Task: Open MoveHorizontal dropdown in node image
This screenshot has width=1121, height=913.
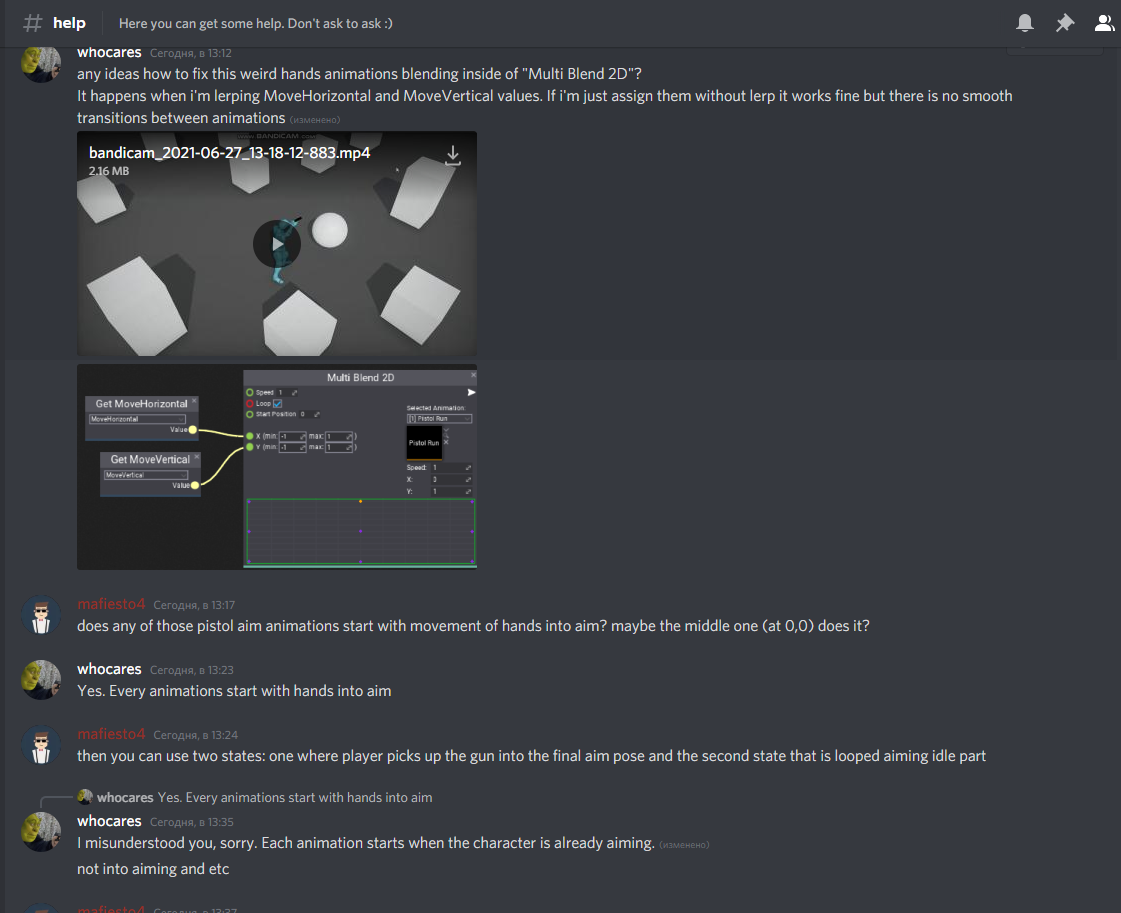Action: coord(137,419)
